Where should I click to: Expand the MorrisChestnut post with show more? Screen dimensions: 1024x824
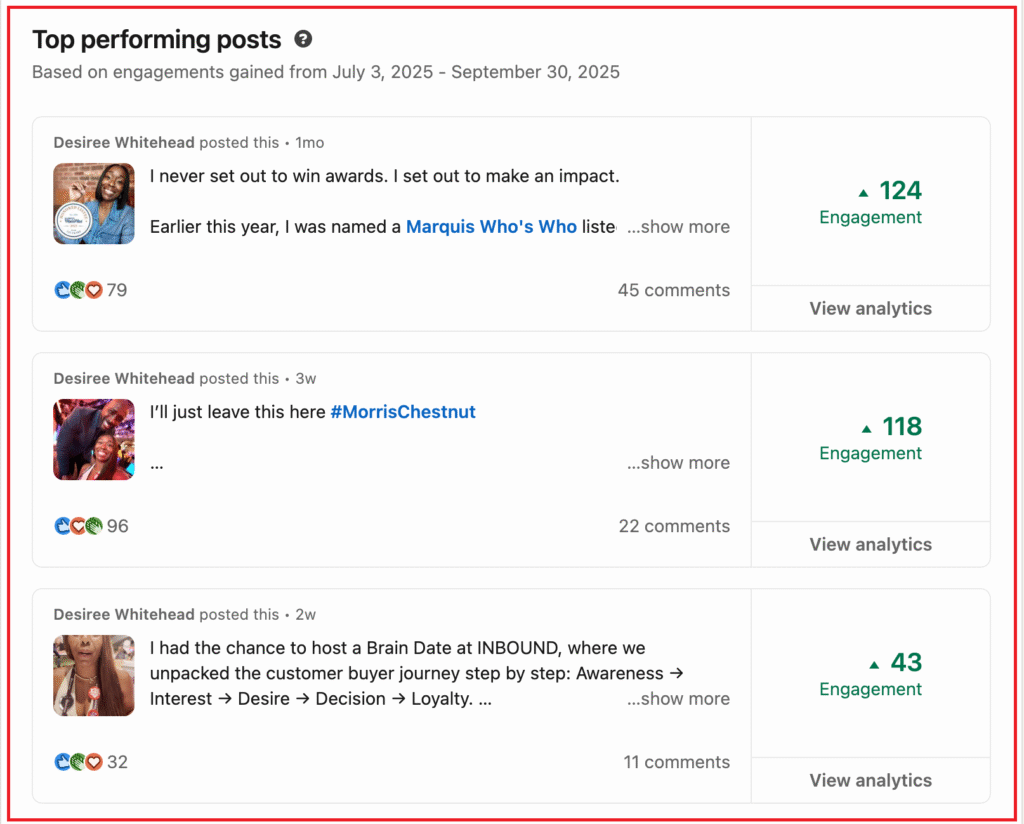(678, 463)
